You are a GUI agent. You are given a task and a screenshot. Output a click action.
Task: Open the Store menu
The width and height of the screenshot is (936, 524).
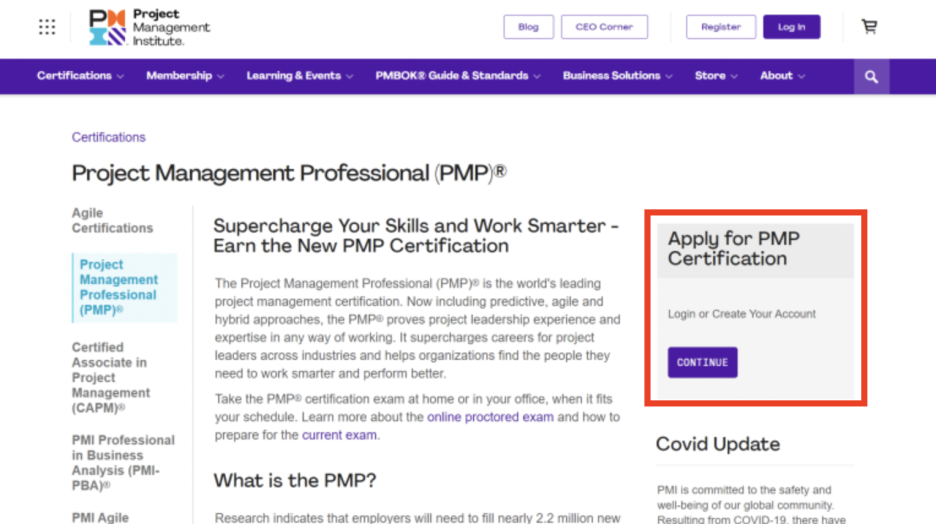pos(710,76)
